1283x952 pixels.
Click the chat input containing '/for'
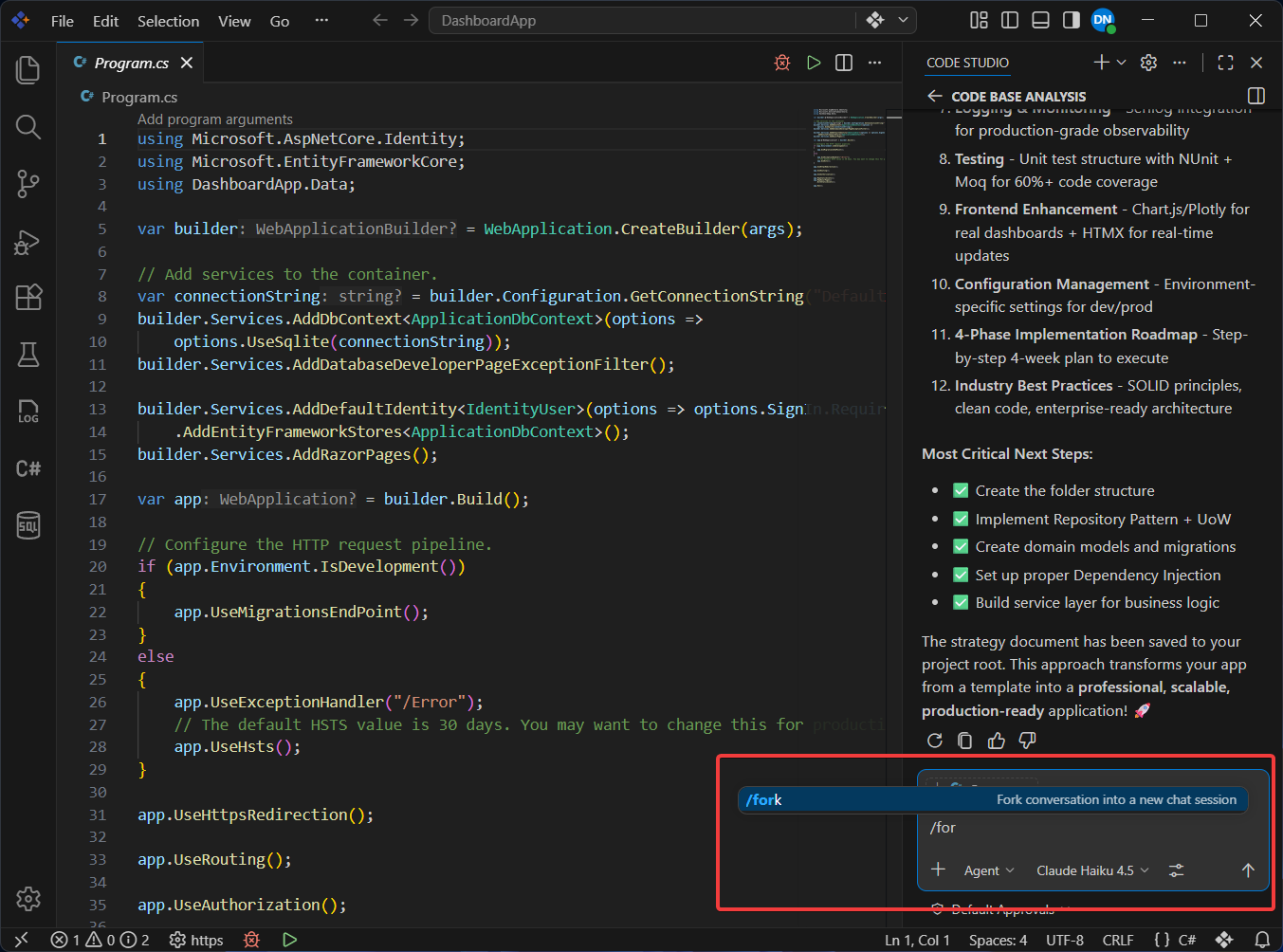point(1092,828)
